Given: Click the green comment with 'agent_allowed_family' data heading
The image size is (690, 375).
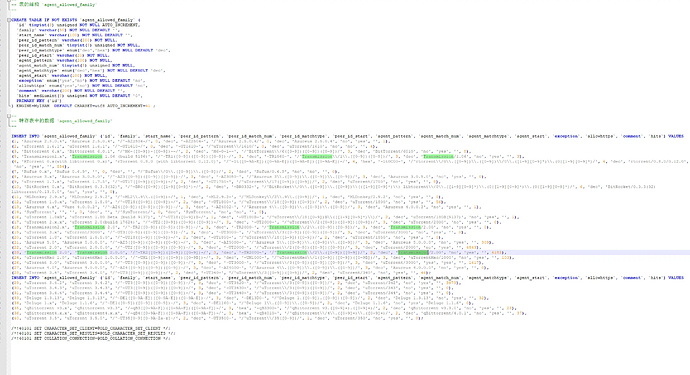Looking at the screenshot, I should pyautogui.click(x=62, y=121).
